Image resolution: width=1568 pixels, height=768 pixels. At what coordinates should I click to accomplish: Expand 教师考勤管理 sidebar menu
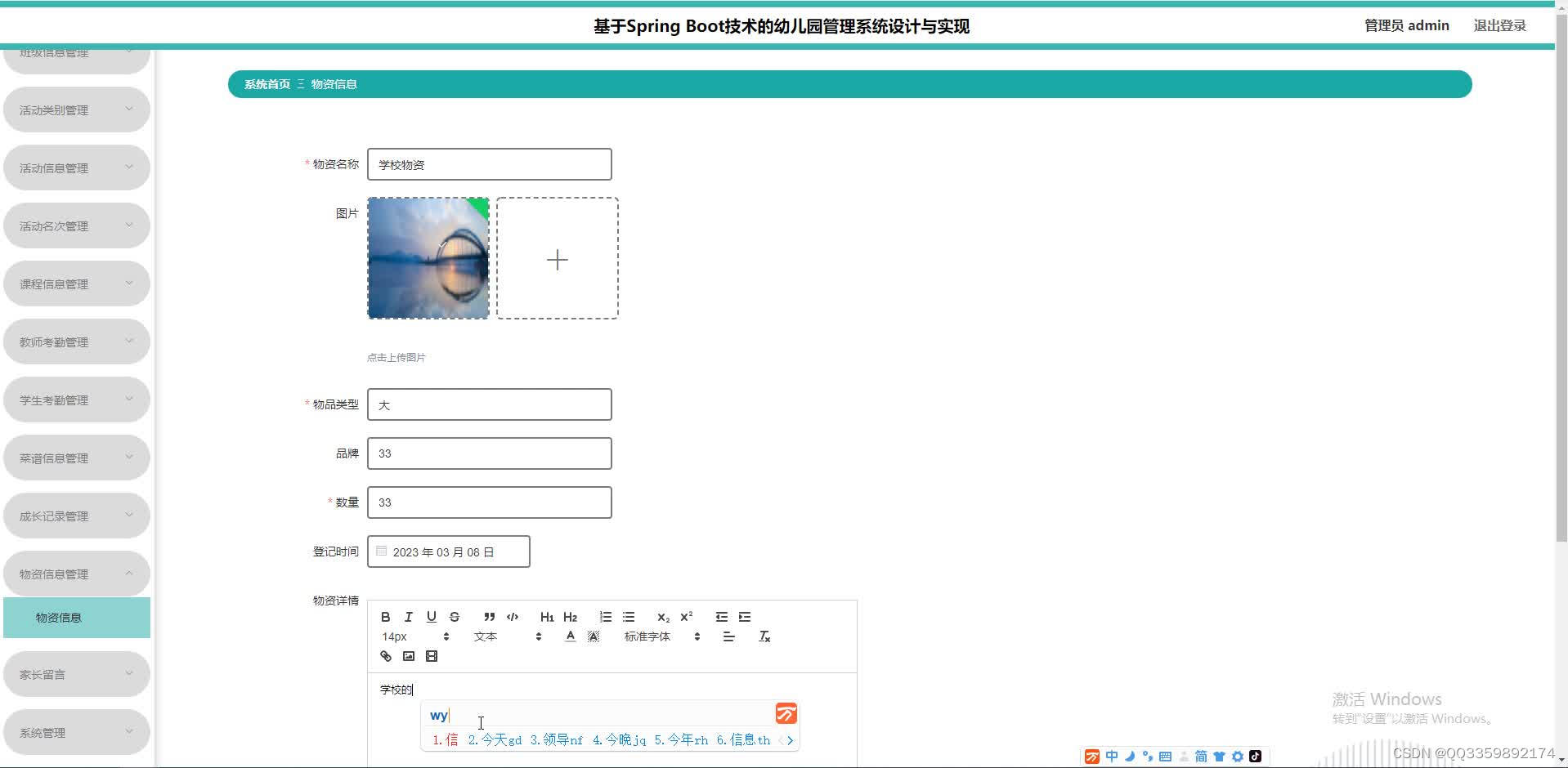(x=77, y=342)
